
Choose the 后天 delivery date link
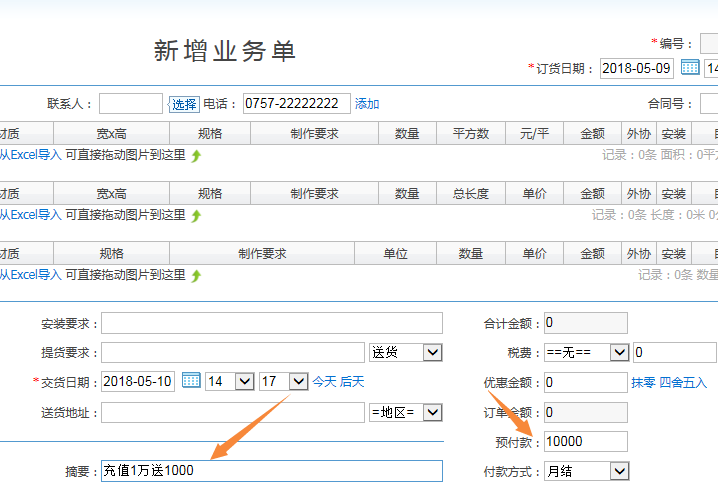point(352,381)
